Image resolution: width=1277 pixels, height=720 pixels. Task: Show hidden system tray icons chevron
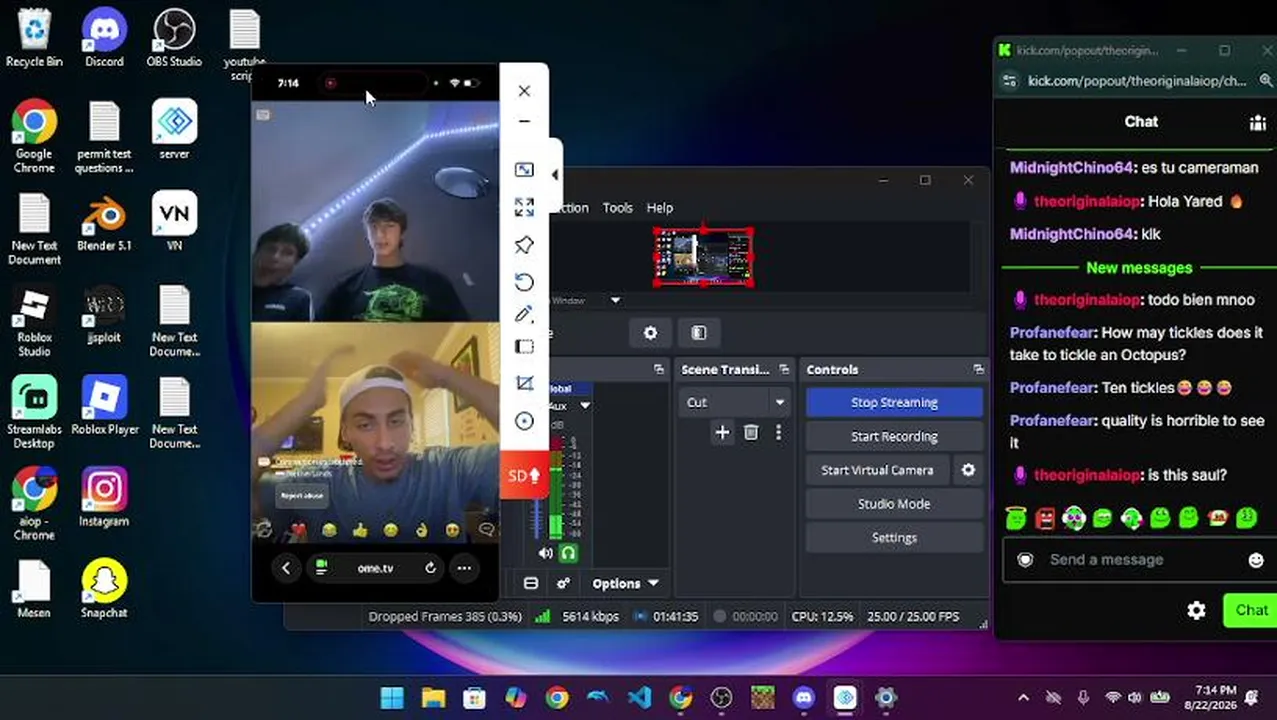coord(1023,697)
